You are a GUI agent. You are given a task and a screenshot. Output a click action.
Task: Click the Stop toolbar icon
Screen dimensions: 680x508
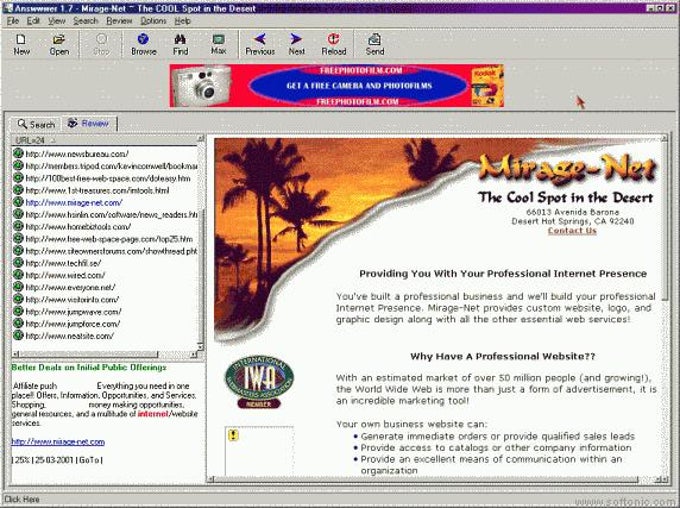(x=101, y=39)
